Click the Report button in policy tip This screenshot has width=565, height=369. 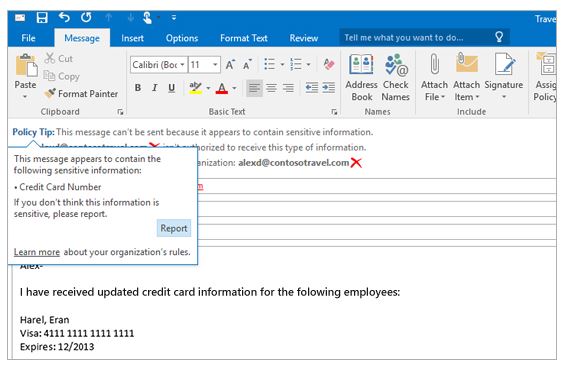[x=174, y=228]
